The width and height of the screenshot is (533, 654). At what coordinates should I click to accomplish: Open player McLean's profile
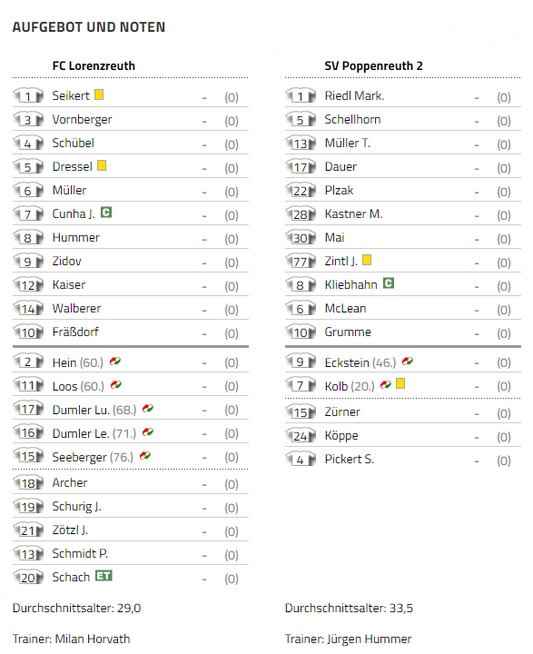pyautogui.click(x=345, y=309)
